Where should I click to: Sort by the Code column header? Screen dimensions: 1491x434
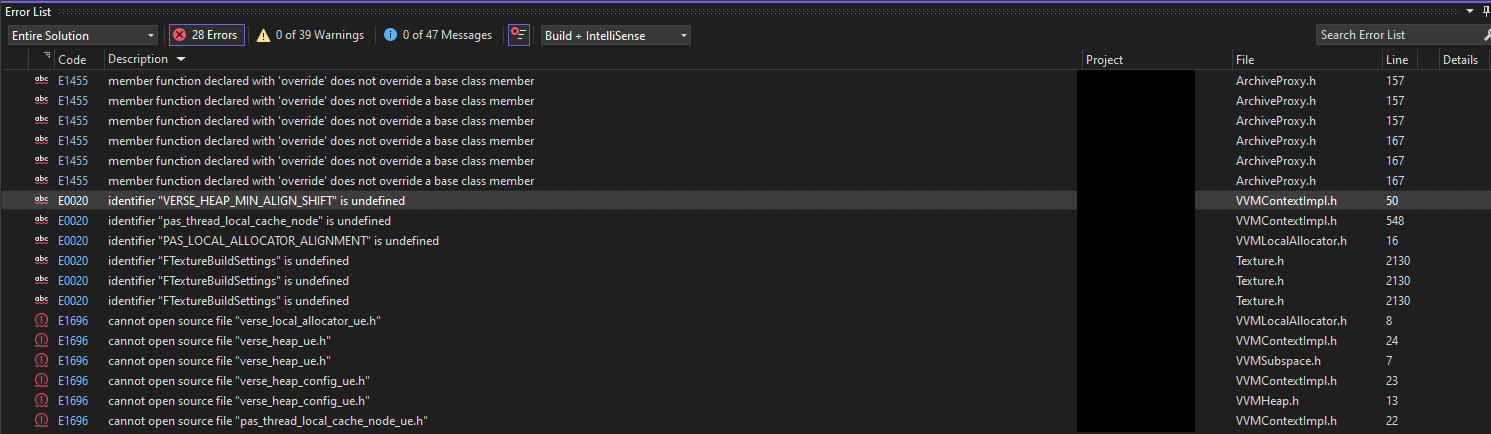72,60
